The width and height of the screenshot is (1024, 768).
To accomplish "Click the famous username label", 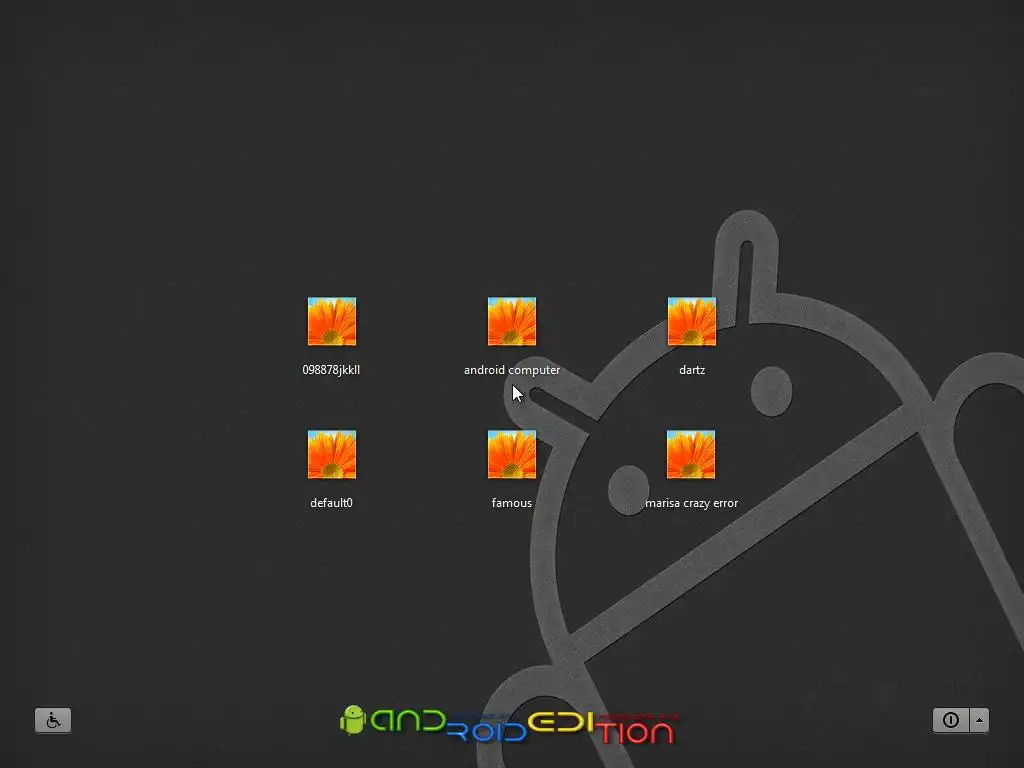I will pos(512,503).
